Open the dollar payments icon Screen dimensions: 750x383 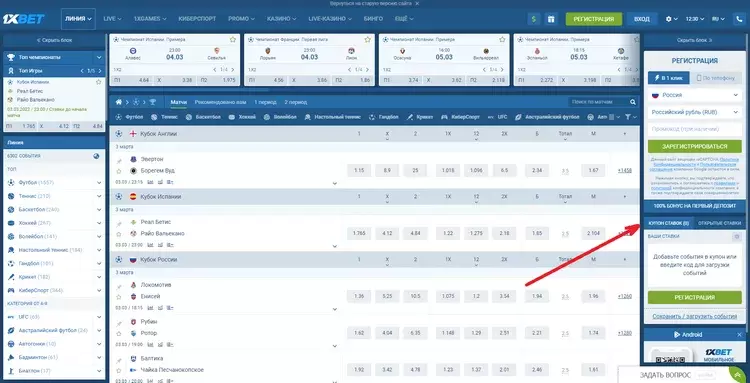(x=534, y=19)
